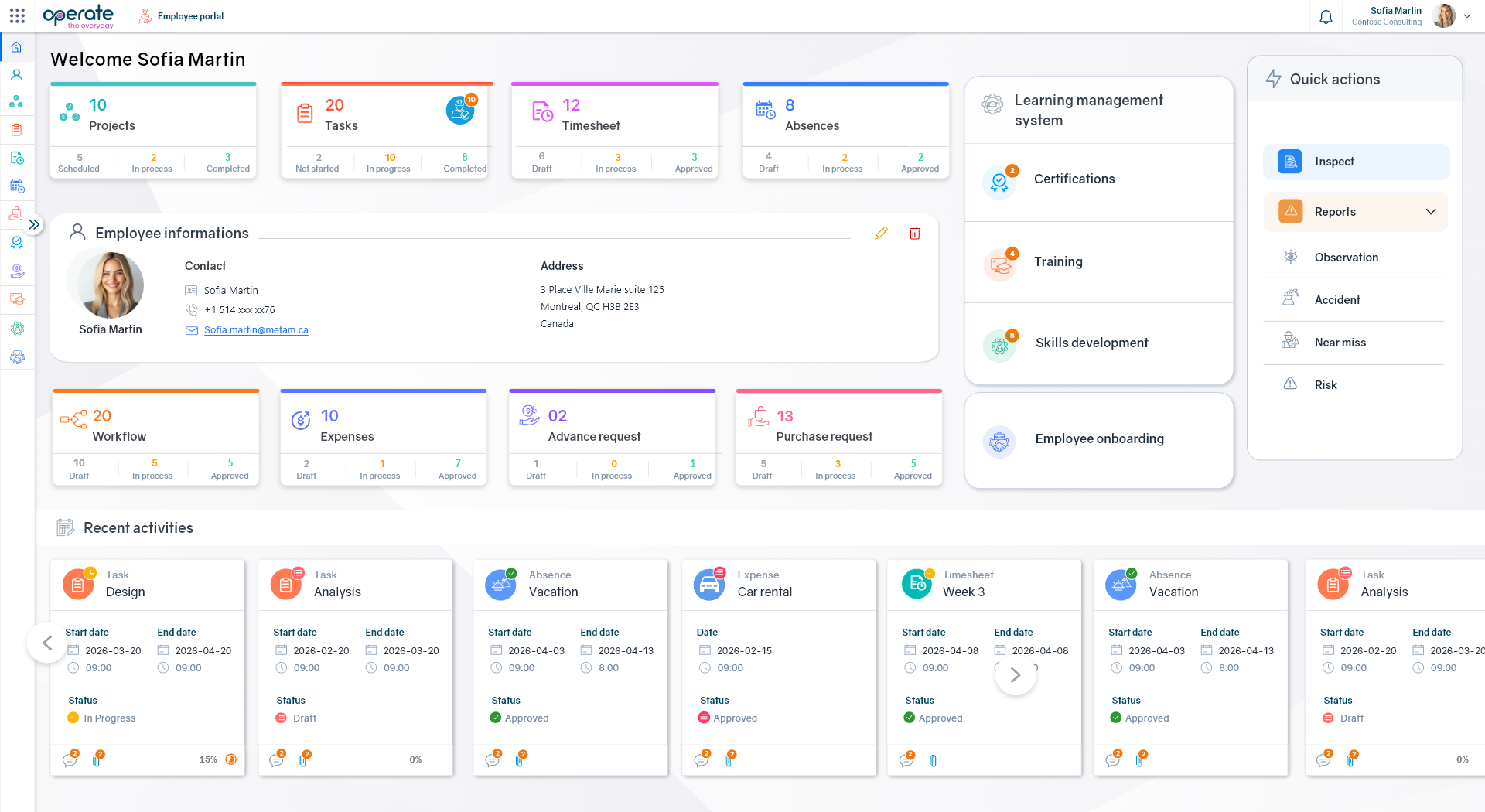Expand the left sidebar with double chevron

[x=34, y=224]
